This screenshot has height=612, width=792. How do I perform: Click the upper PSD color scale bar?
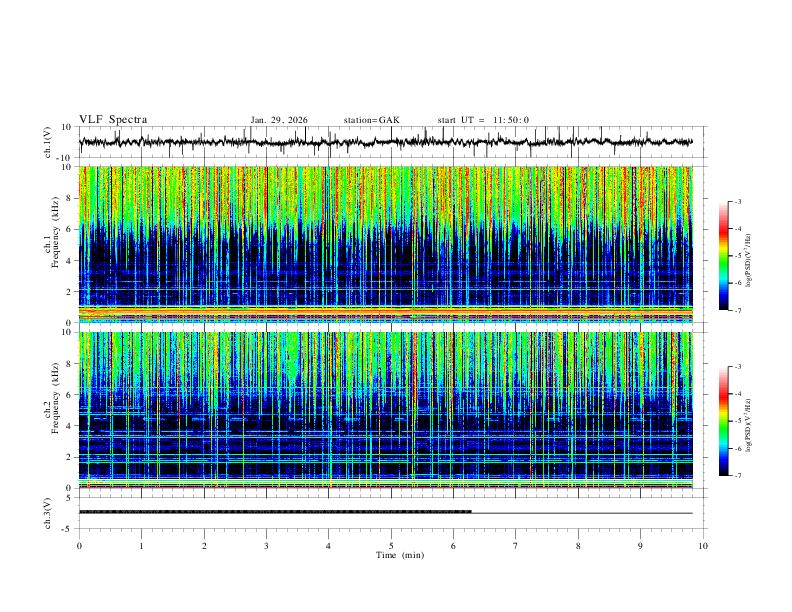pyautogui.click(x=724, y=255)
